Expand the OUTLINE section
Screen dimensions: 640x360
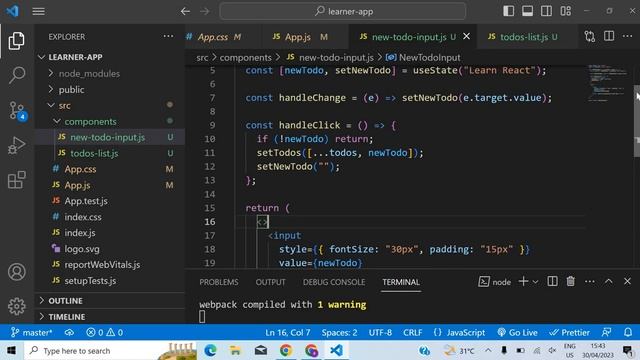tap(110, 301)
